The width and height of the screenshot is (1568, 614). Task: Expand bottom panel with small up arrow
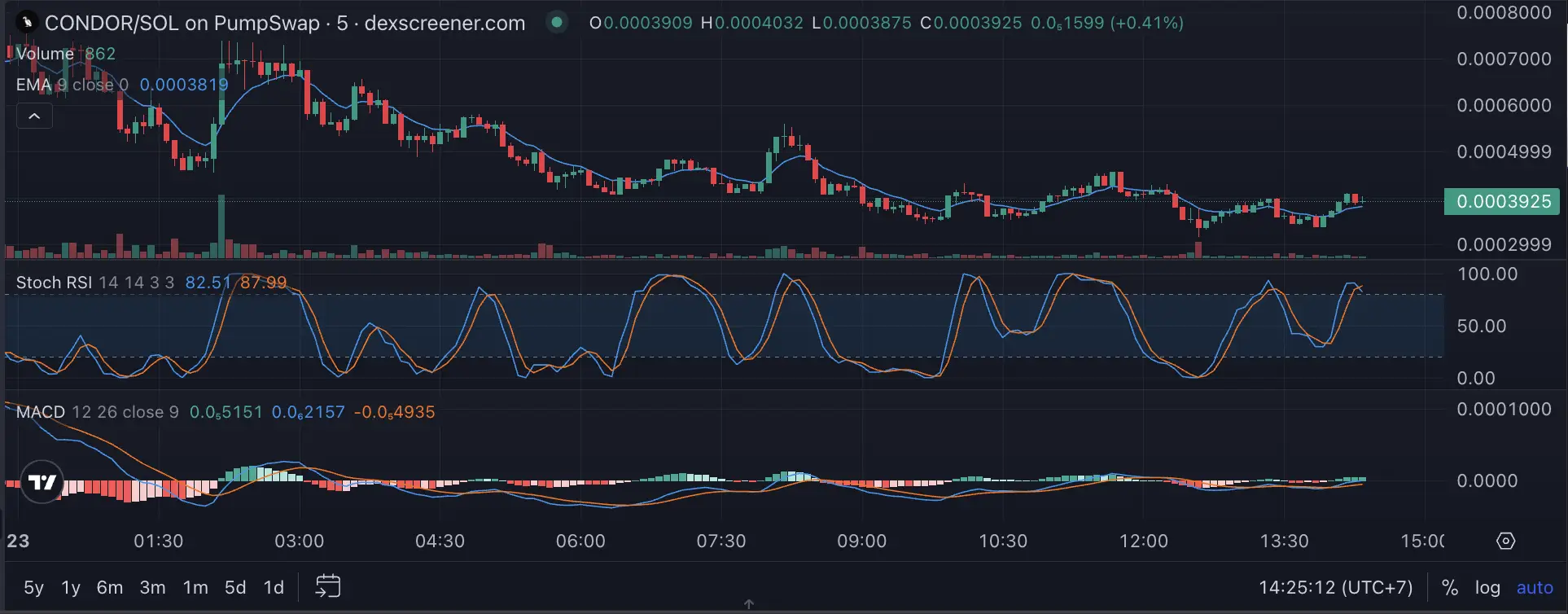click(x=749, y=604)
